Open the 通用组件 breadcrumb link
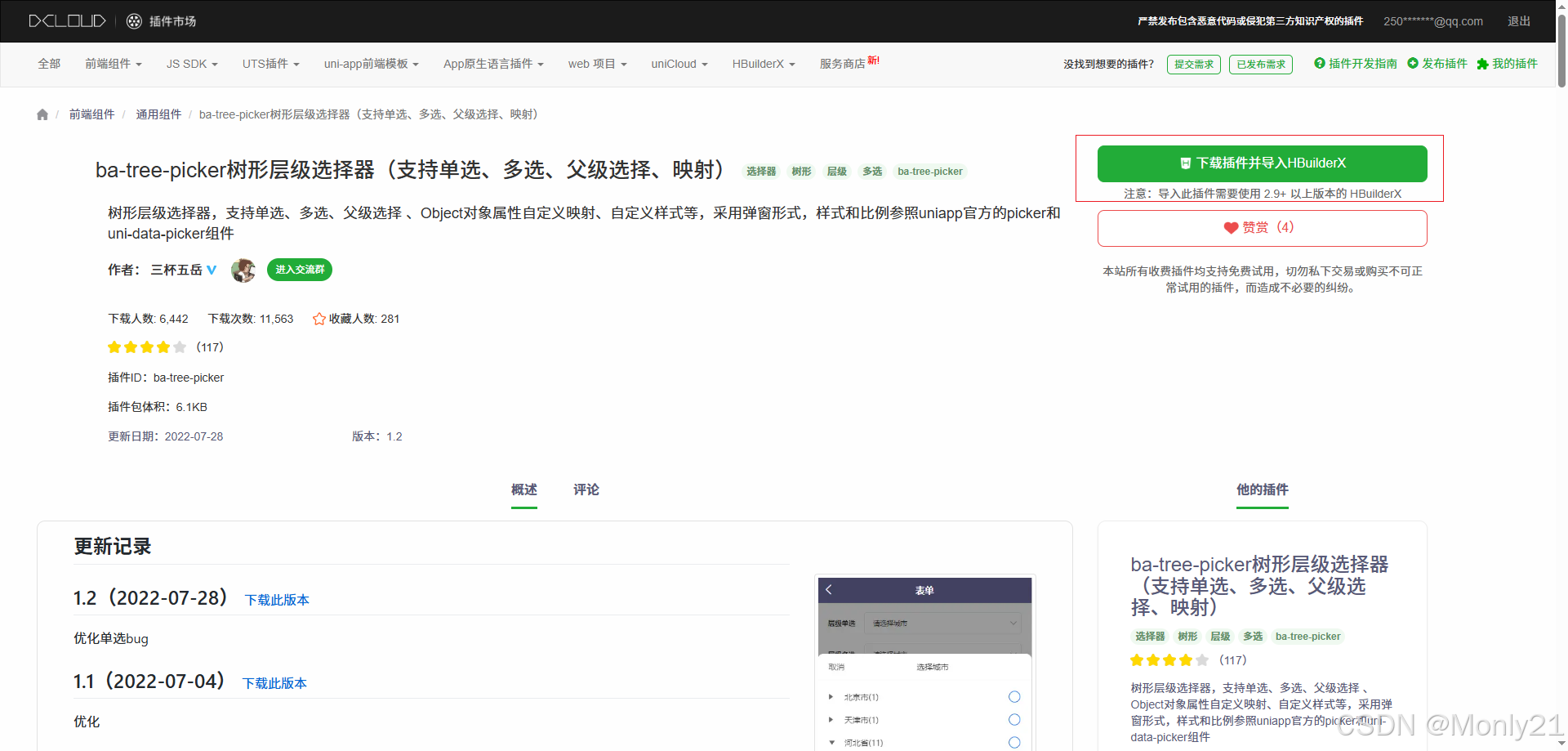 (x=158, y=114)
